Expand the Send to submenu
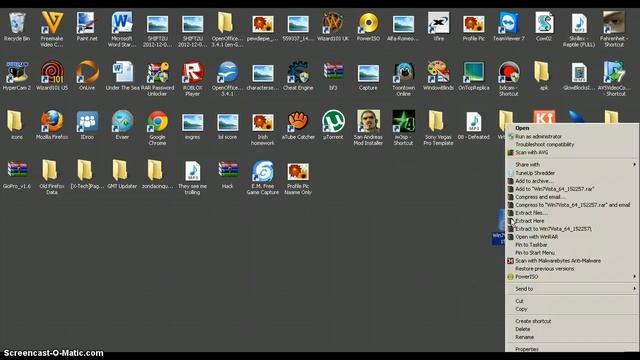This screenshot has height=360, width=640. [572, 289]
